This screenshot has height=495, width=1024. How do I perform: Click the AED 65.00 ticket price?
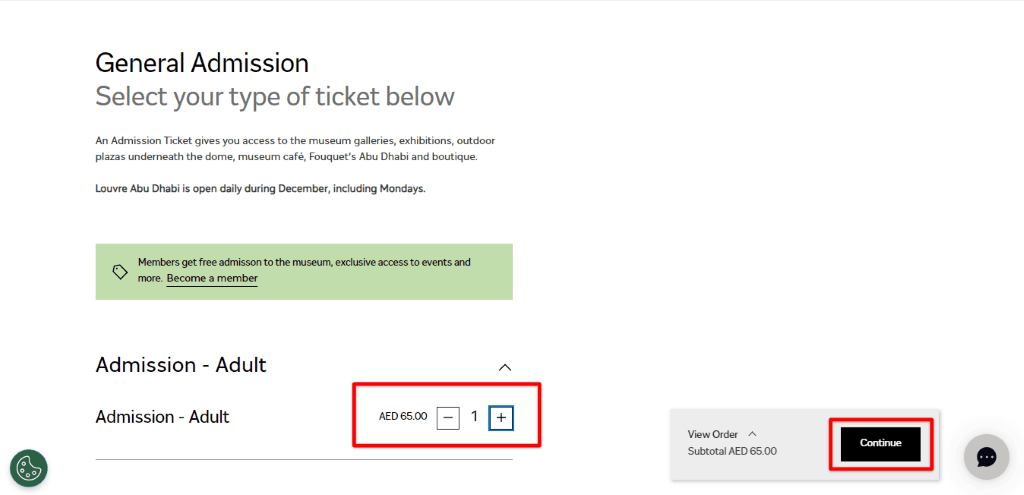(403, 417)
